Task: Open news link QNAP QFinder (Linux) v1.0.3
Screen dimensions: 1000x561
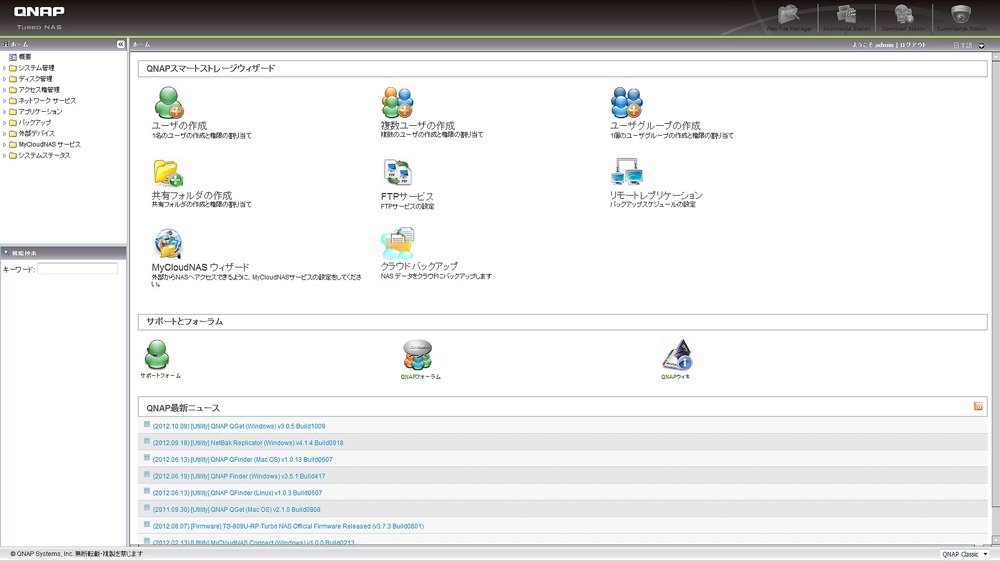Action: click(x=237, y=493)
